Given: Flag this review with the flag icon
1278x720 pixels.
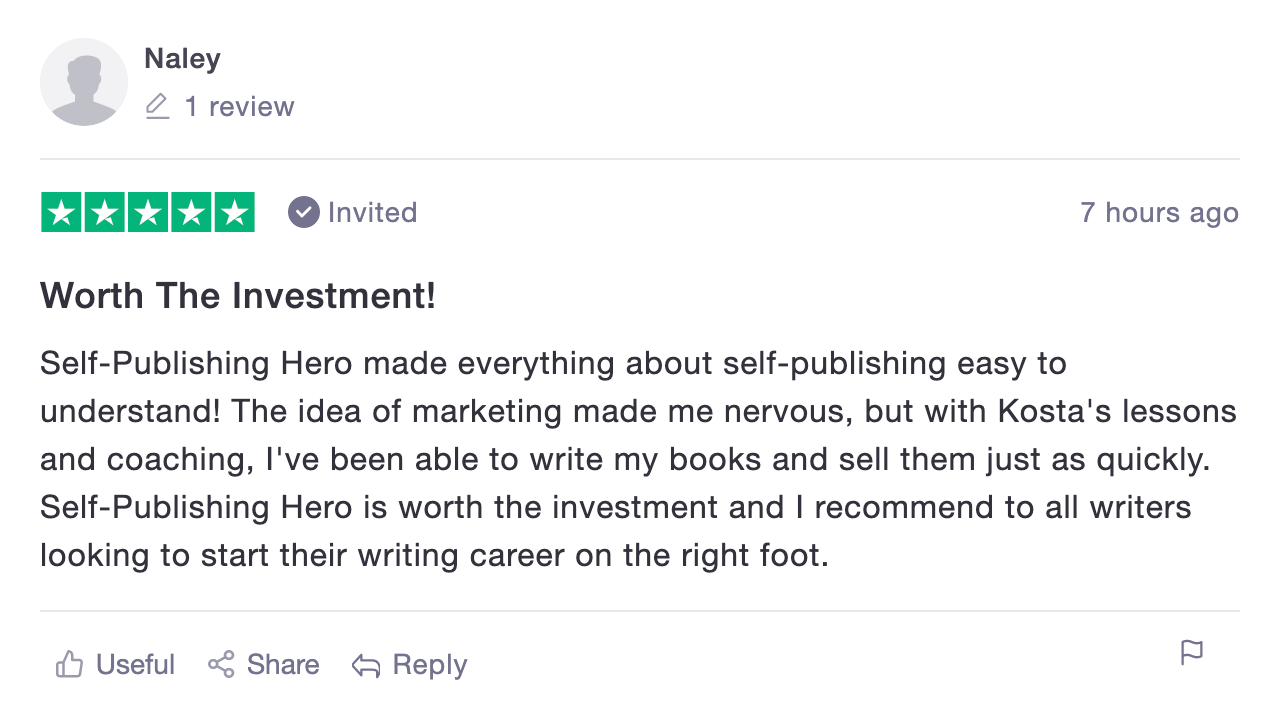Looking at the screenshot, I should coord(1192,653).
